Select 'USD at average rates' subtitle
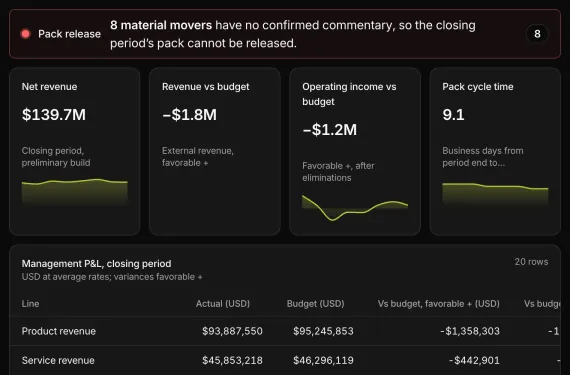The height and width of the screenshot is (375, 570). pos(112,277)
